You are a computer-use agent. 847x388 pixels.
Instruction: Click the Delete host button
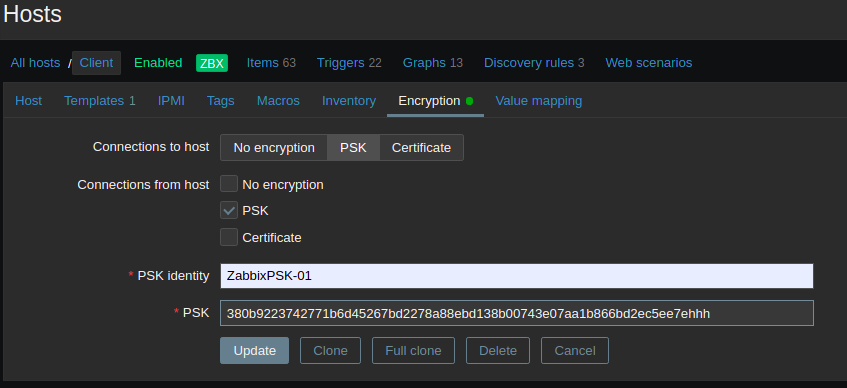tap(498, 351)
